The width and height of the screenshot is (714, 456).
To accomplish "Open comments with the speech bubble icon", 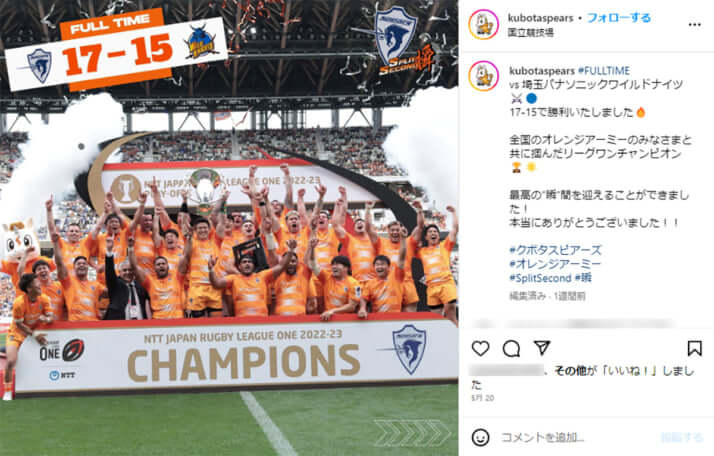I will tap(511, 348).
